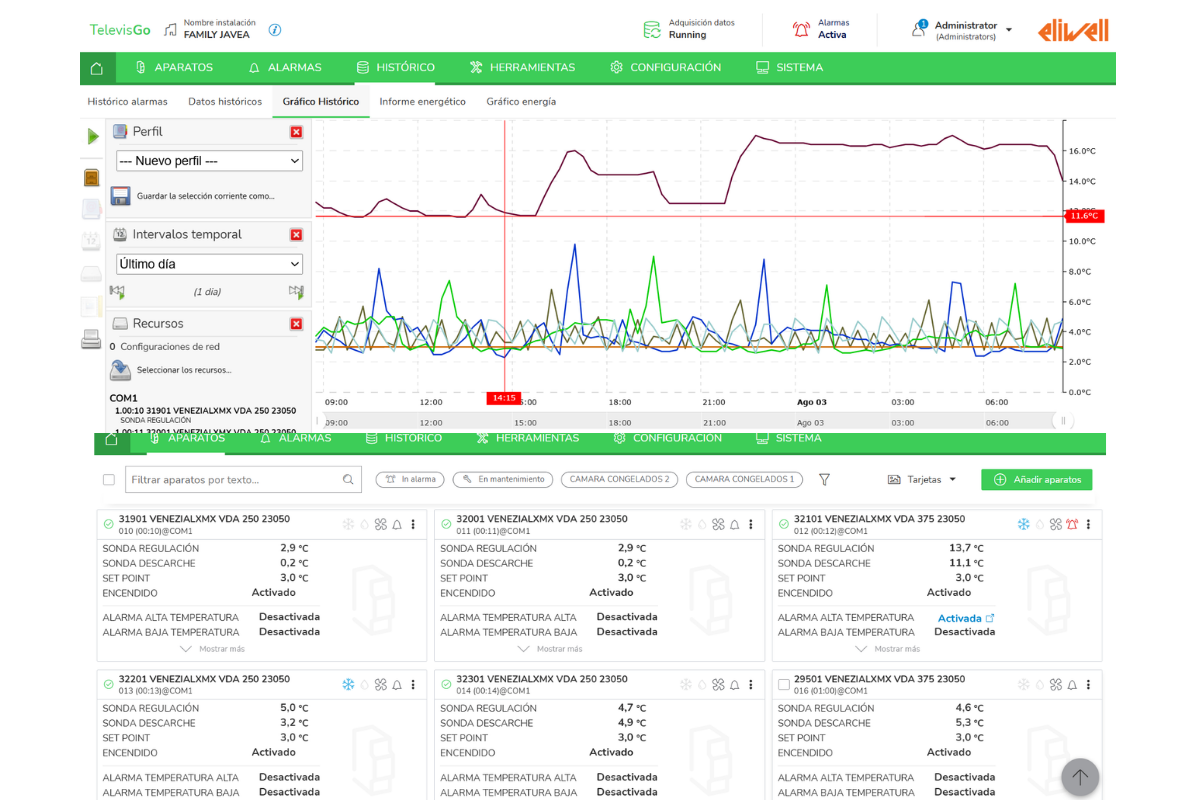The height and width of the screenshot is (800, 1200).
Task: Click the printer icon in the sidebar
Action: coord(91,339)
